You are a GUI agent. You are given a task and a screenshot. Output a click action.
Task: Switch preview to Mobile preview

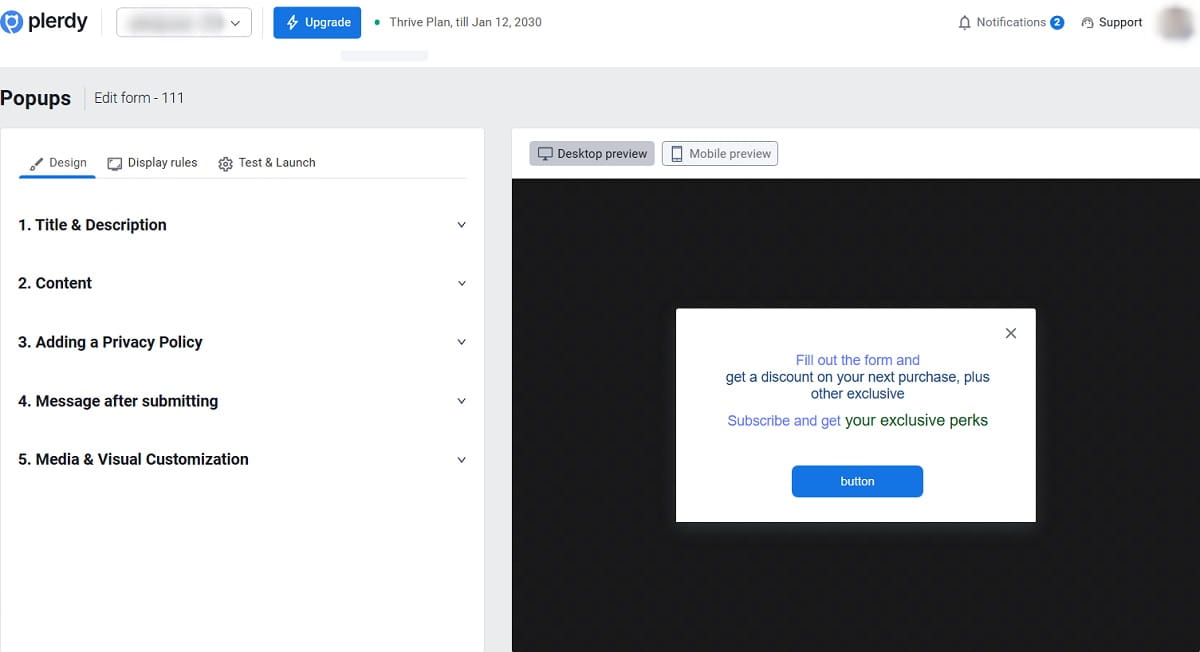(x=719, y=153)
